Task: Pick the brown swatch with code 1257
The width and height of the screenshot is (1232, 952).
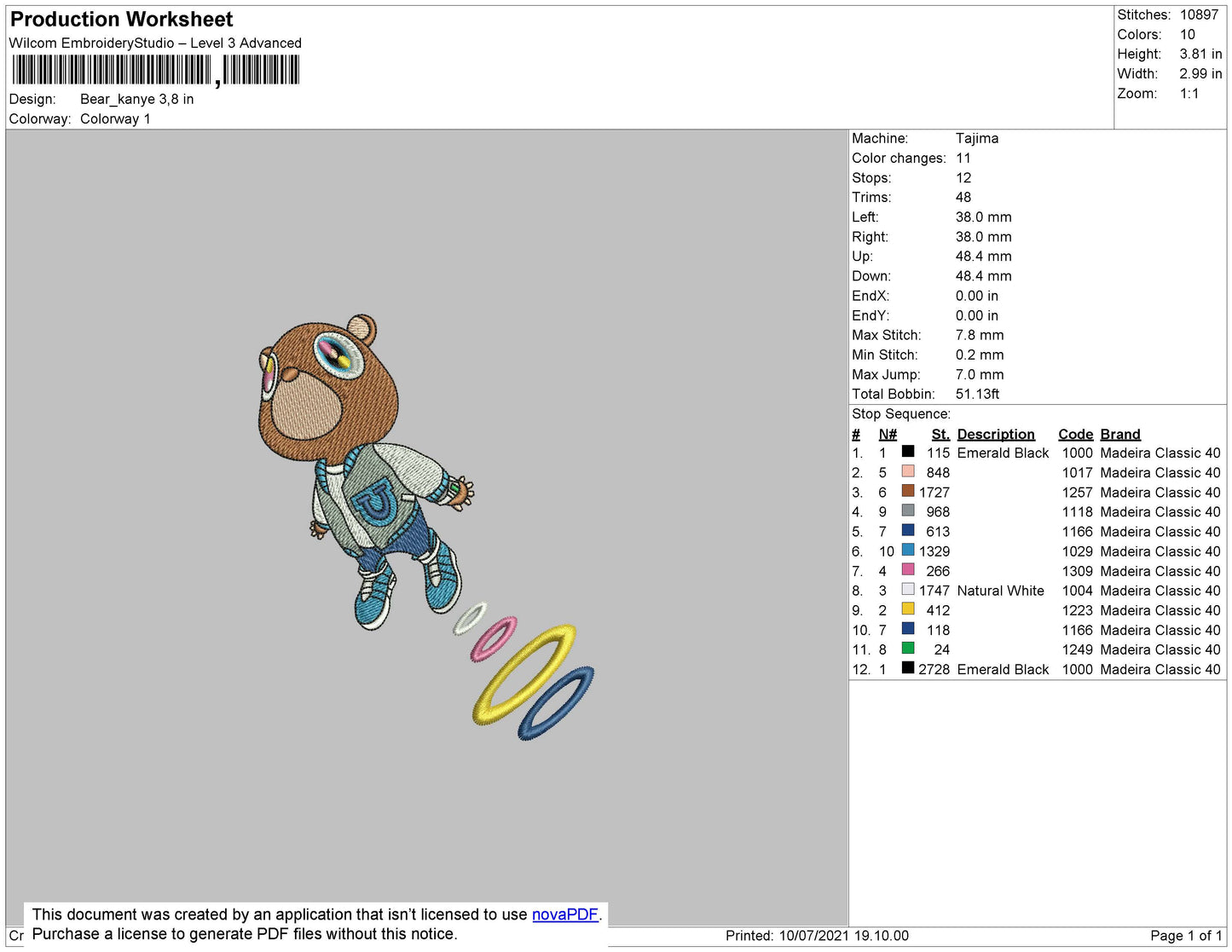Action: coord(908,492)
